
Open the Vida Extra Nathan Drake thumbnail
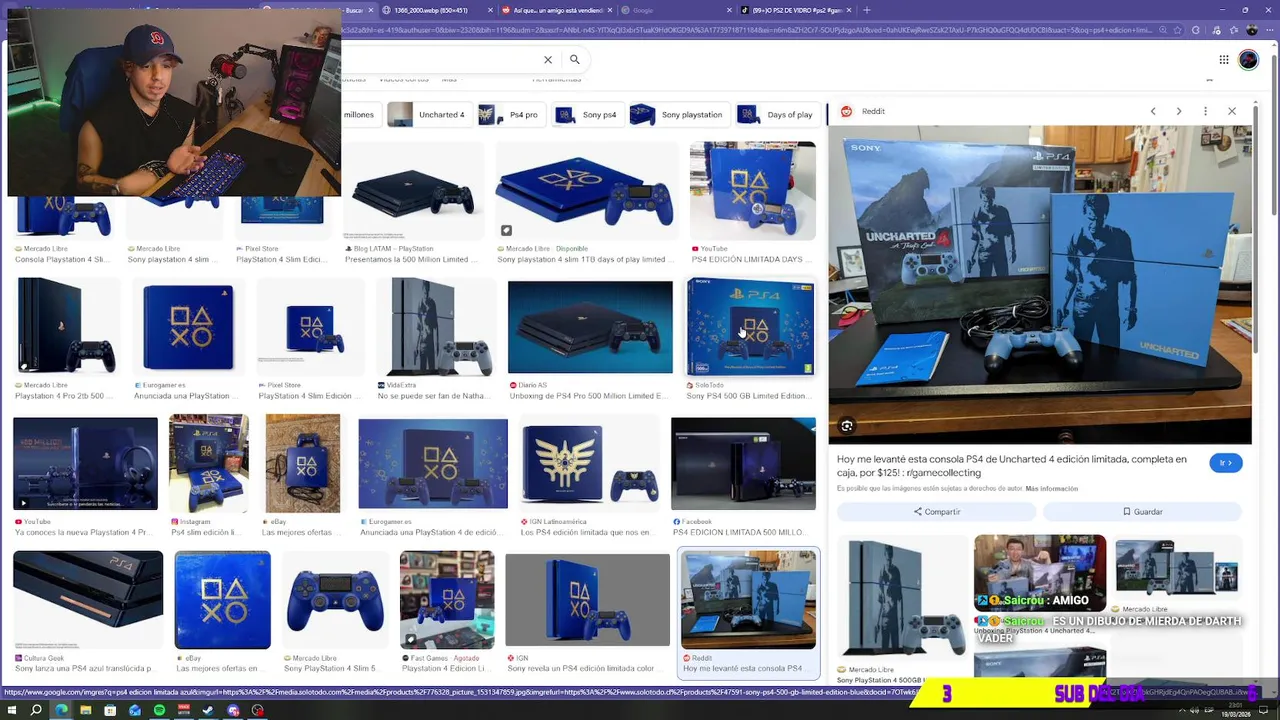[435, 328]
